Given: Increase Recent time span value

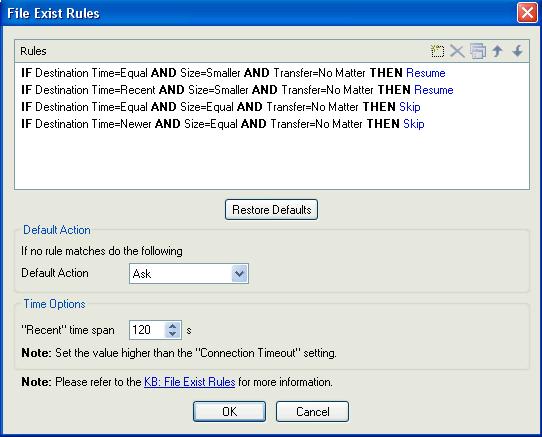Looking at the screenshot, I should pos(172,326).
